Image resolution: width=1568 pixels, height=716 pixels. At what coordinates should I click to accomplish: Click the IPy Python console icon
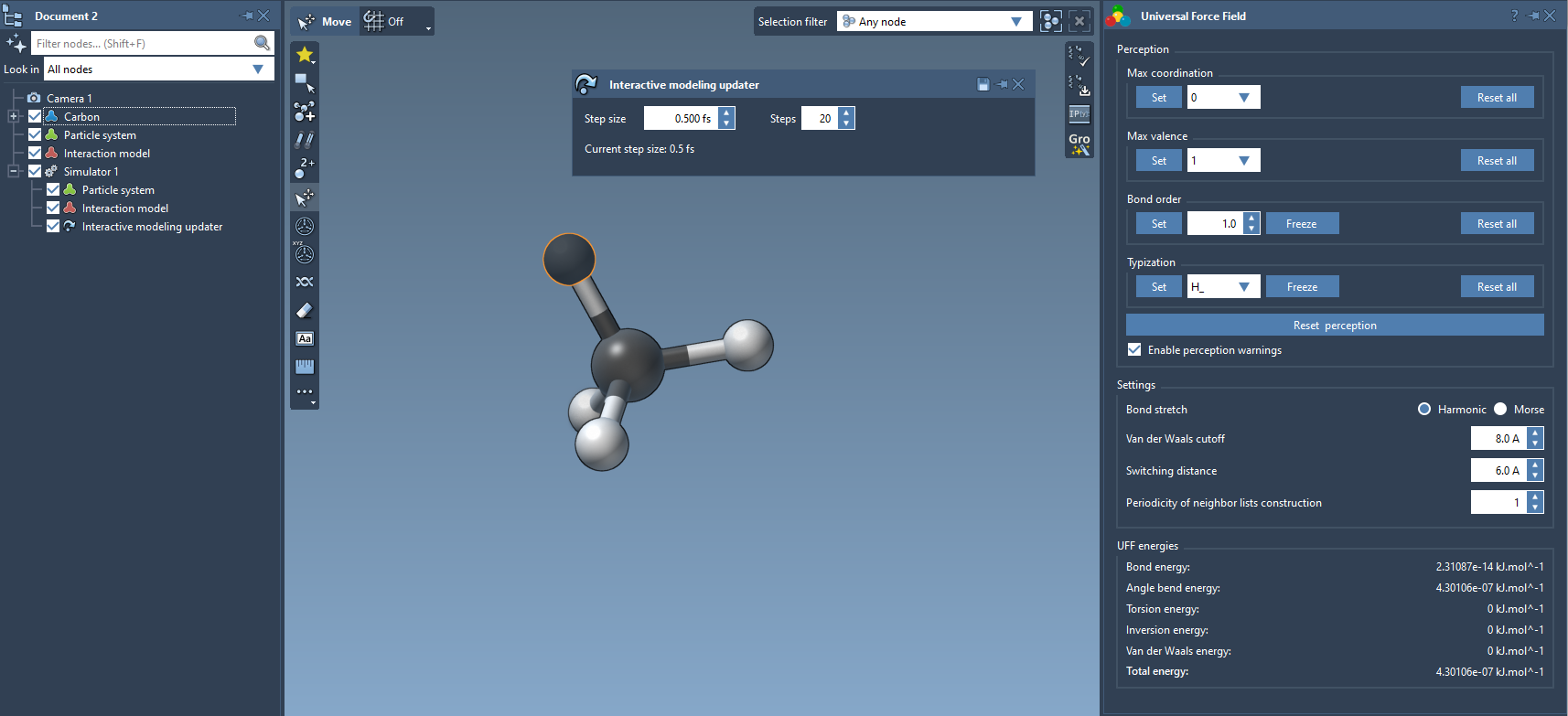click(1079, 114)
